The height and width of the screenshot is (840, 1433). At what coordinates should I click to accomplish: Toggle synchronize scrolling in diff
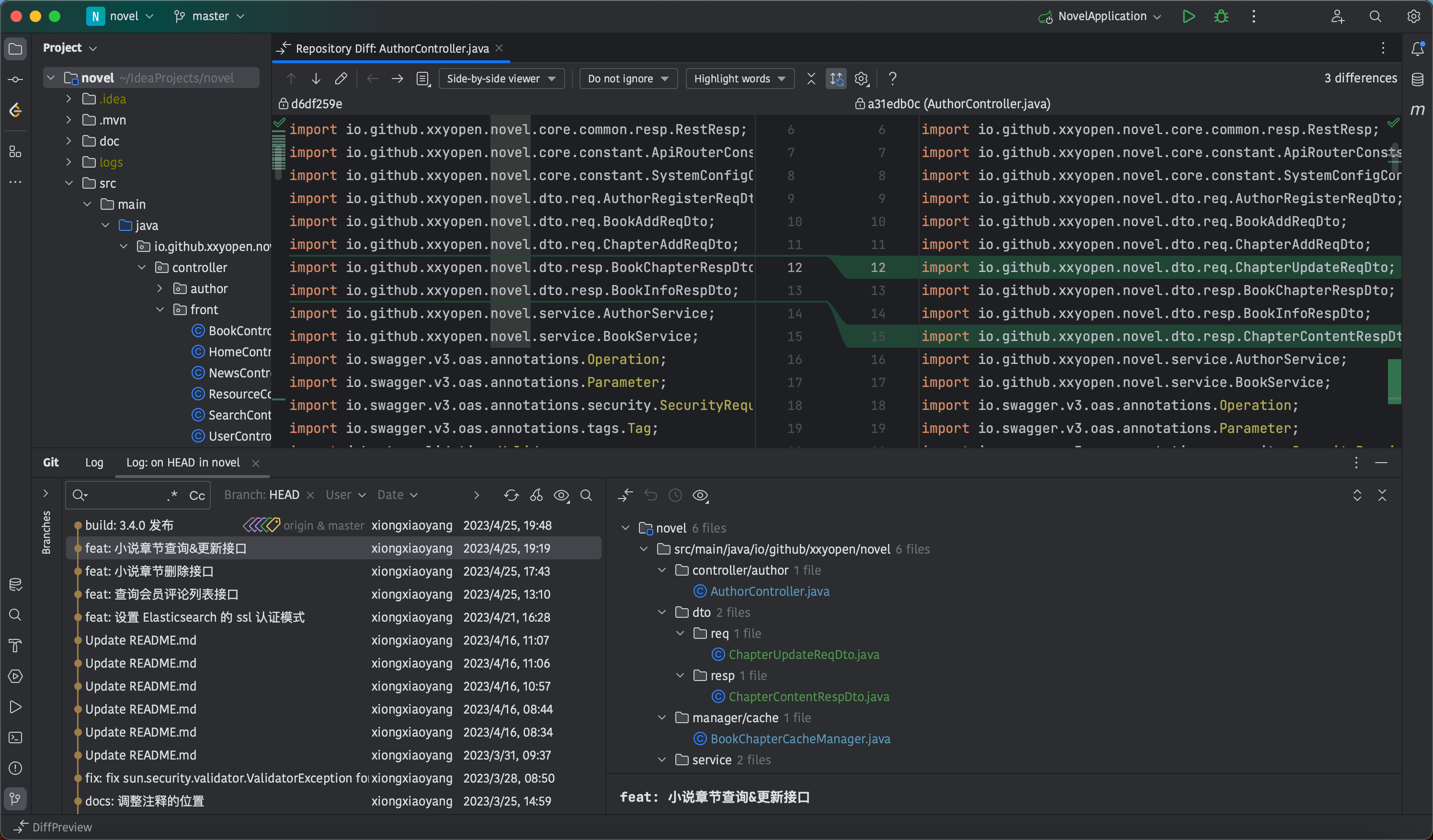click(x=836, y=79)
